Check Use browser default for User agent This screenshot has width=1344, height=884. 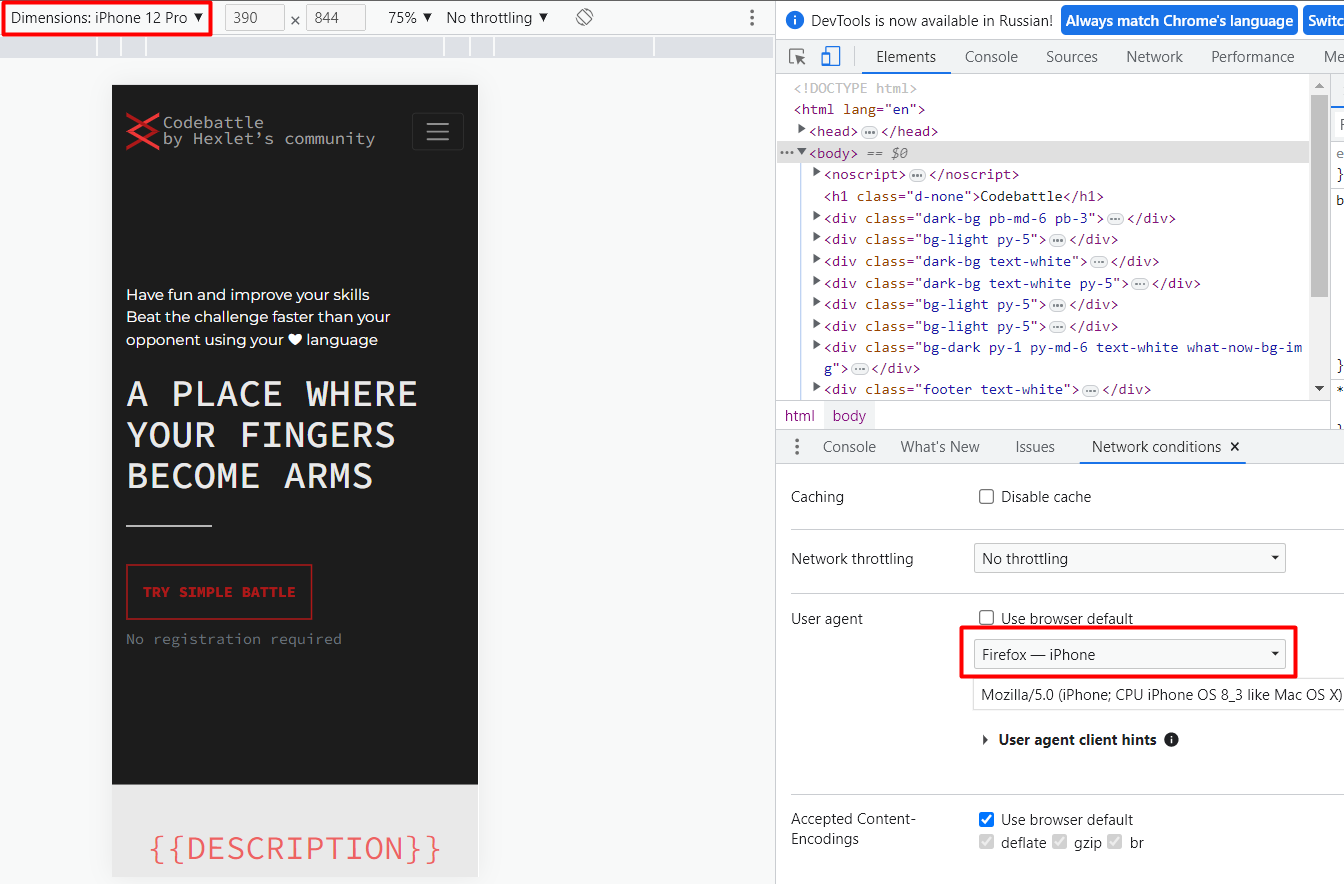[x=986, y=619]
